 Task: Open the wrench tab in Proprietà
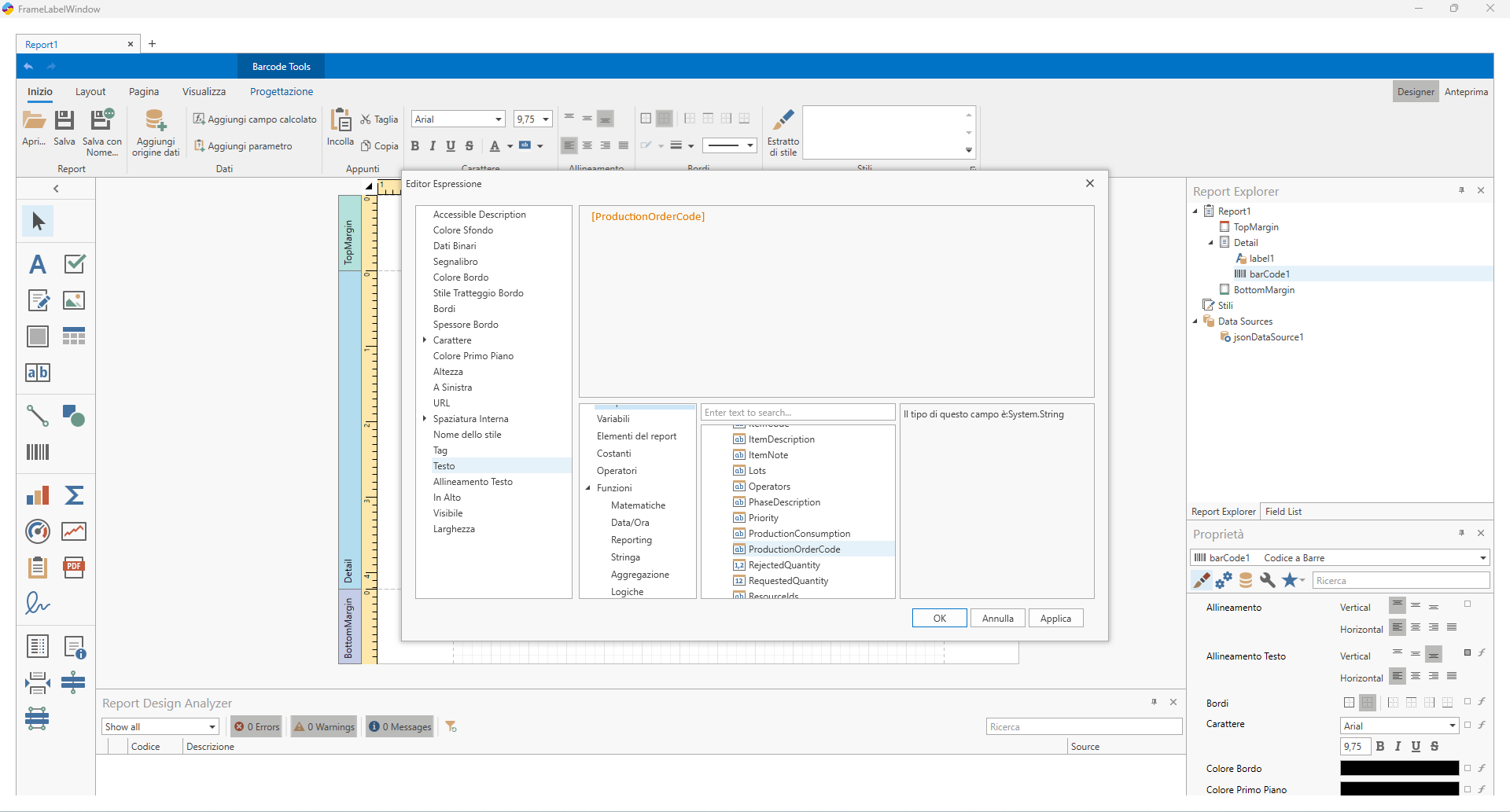pos(1268,580)
